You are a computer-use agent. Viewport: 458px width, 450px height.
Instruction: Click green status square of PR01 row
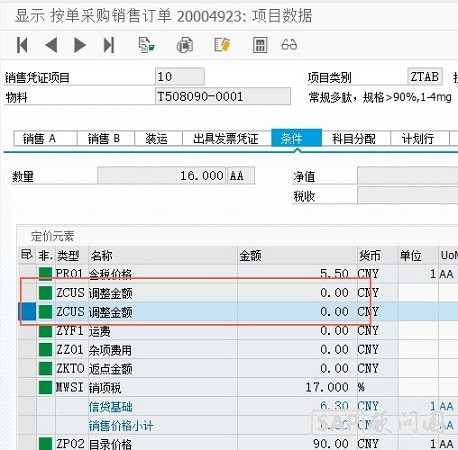[x=46, y=274]
